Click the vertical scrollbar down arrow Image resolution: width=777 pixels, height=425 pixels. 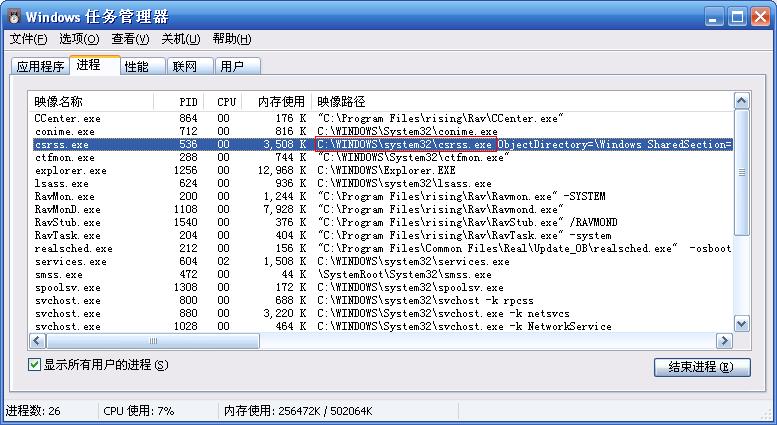(741, 324)
